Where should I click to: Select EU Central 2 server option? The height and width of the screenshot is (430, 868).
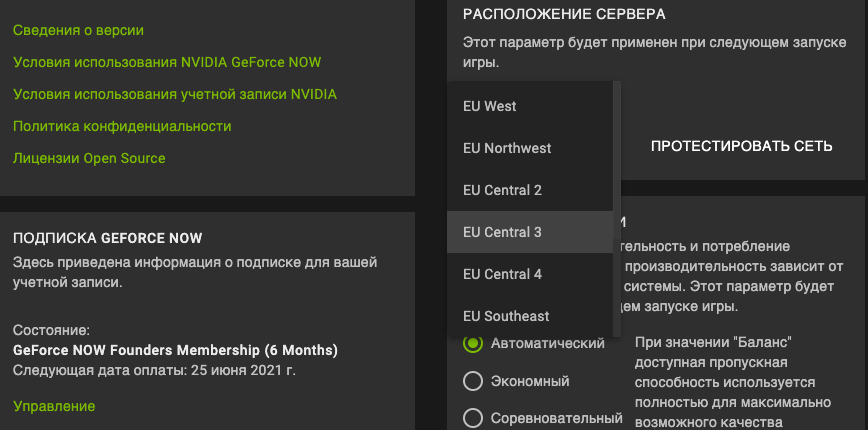coord(530,190)
